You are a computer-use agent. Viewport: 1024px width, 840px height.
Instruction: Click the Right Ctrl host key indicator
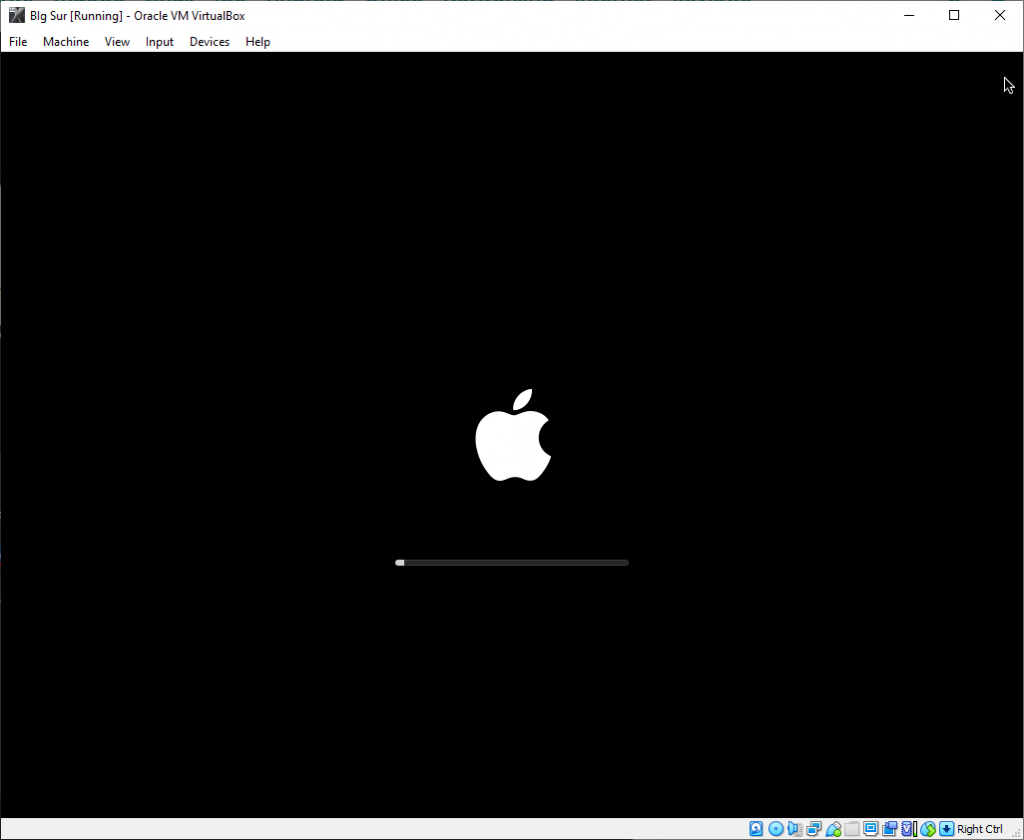pos(977,828)
